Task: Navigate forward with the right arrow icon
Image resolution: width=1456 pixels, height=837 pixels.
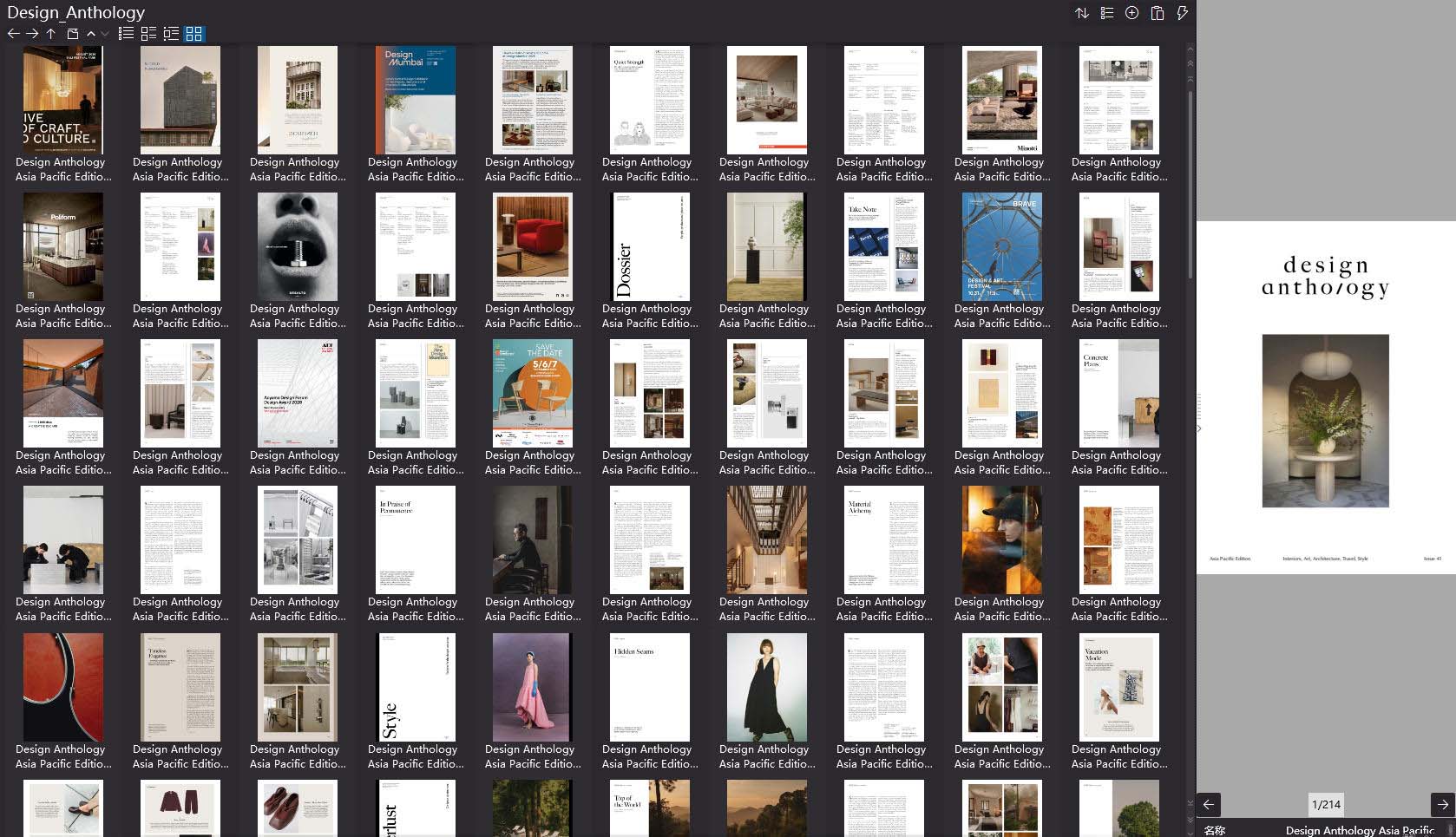Action: point(31,33)
